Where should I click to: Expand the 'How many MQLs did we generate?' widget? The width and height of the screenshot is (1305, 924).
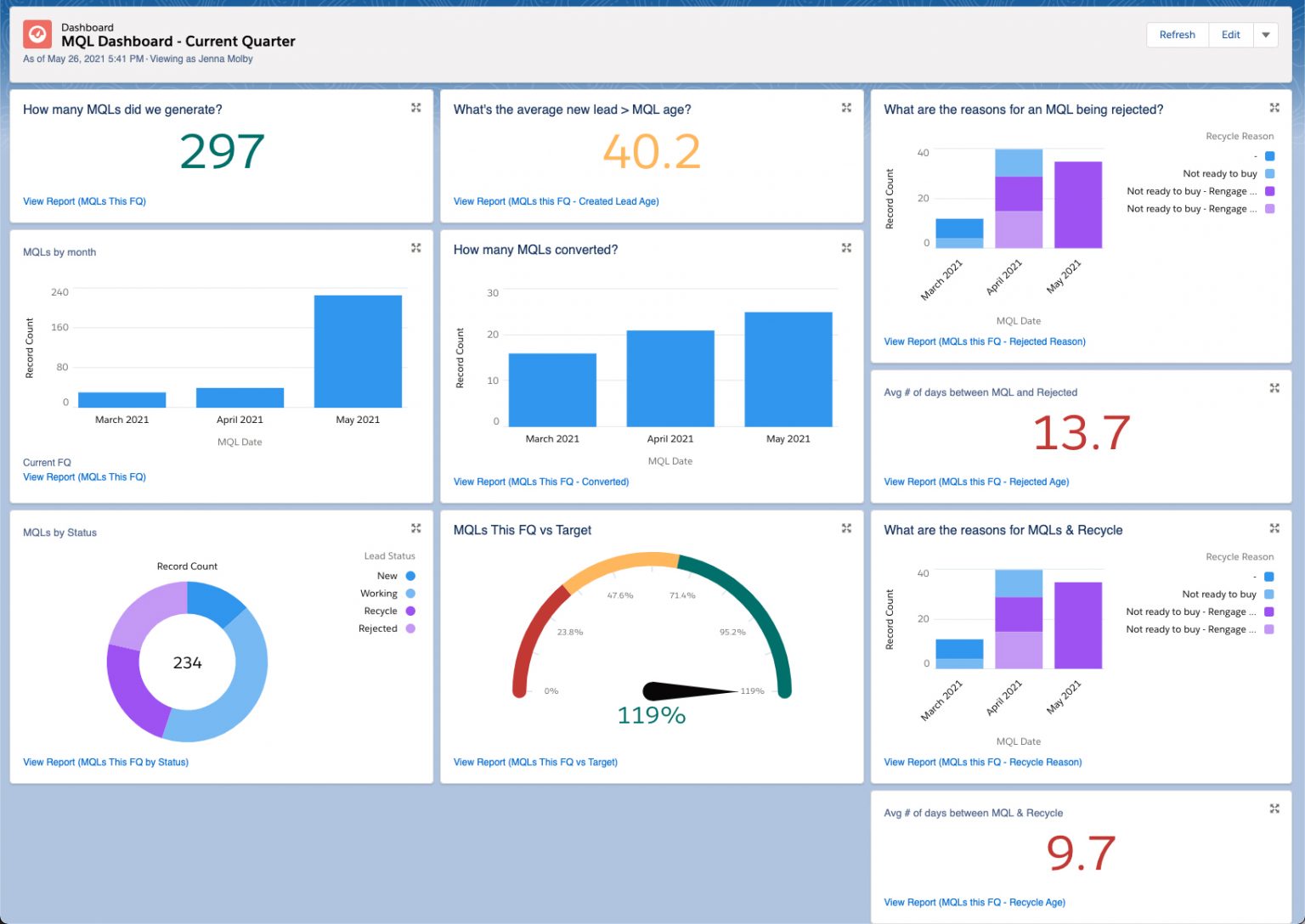tap(415, 107)
